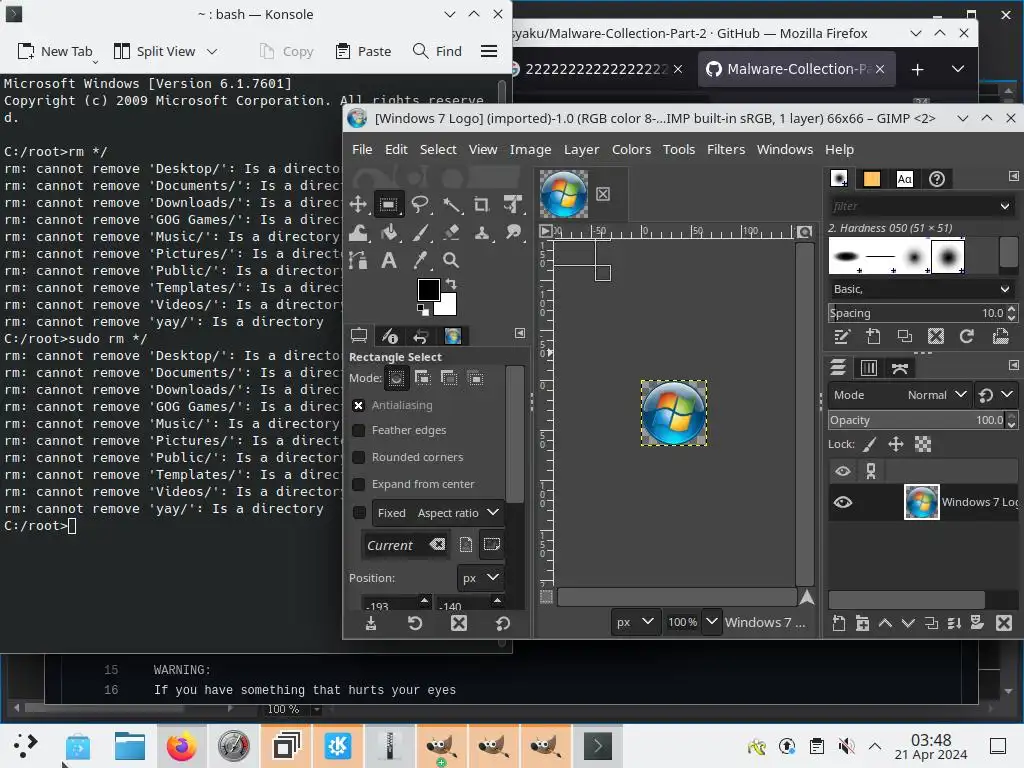
Task: Disable the Antialiasing checkbox
Action: click(359, 406)
